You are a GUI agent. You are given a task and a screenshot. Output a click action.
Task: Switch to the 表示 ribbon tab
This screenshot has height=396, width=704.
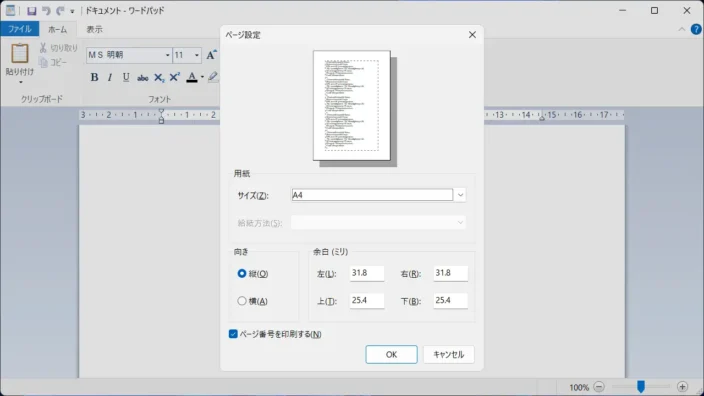pyautogui.click(x=94, y=29)
